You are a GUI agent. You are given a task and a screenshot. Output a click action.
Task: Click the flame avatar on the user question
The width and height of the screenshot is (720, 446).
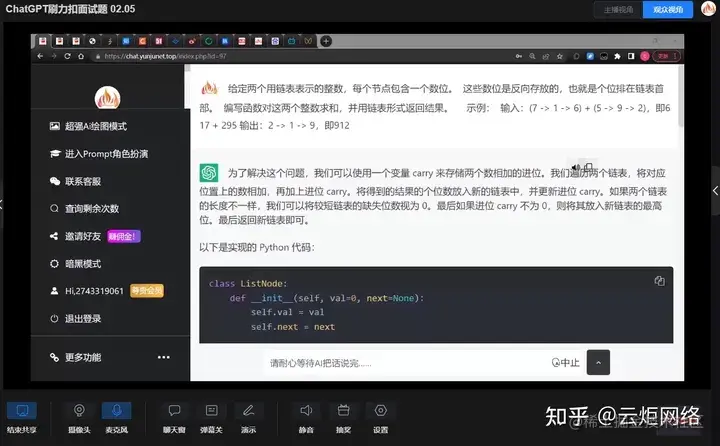point(209,88)
